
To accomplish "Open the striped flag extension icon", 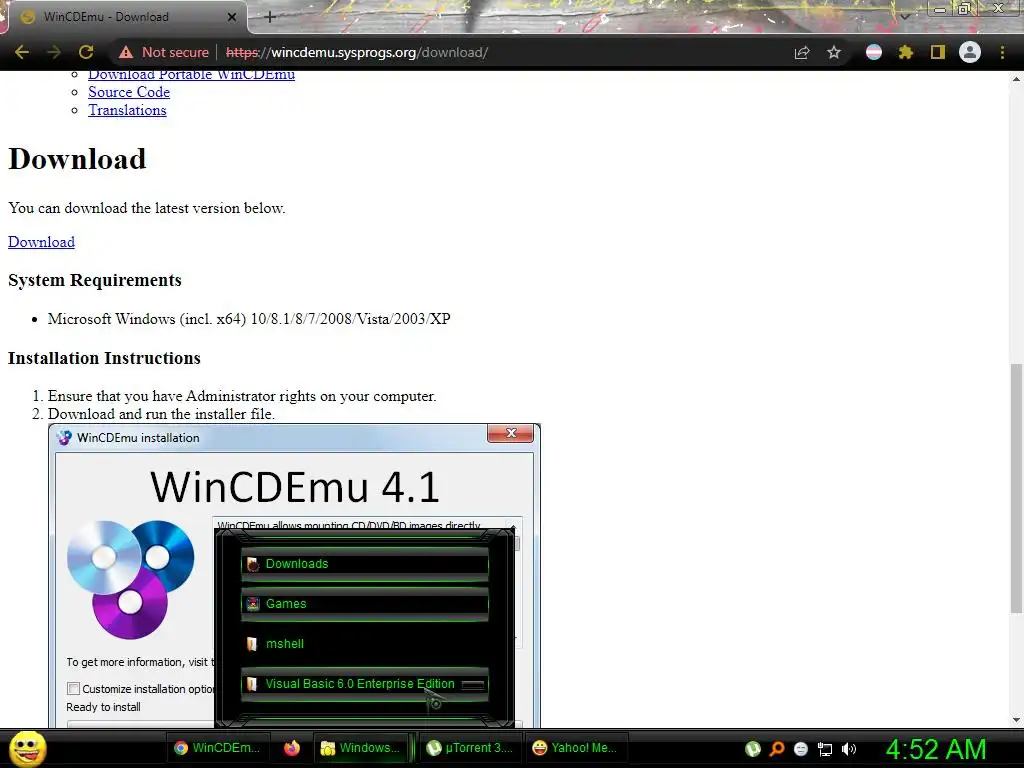I will [x=874, y=52].
